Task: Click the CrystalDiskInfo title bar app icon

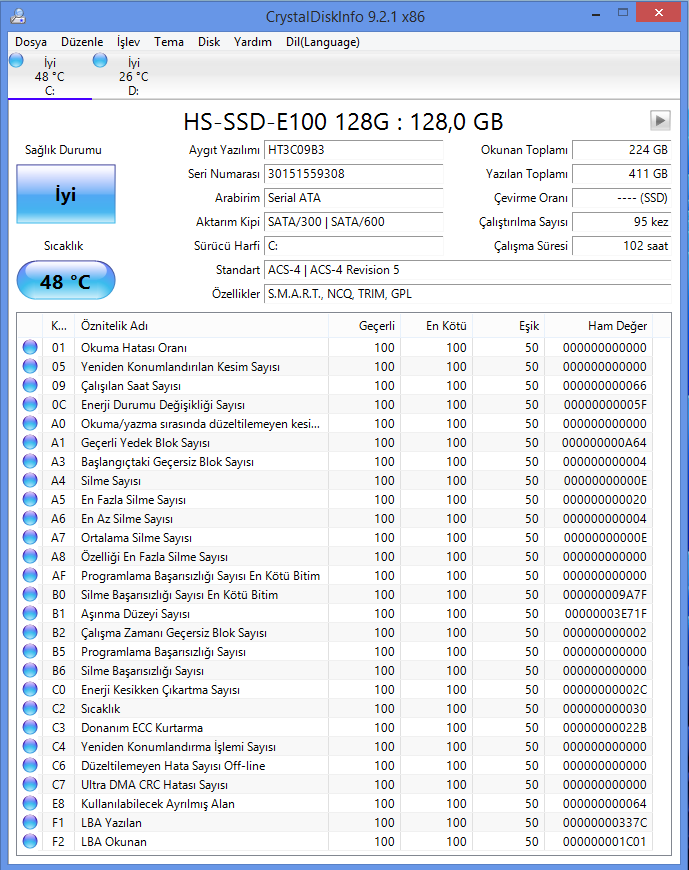Action: click(18, 16)
